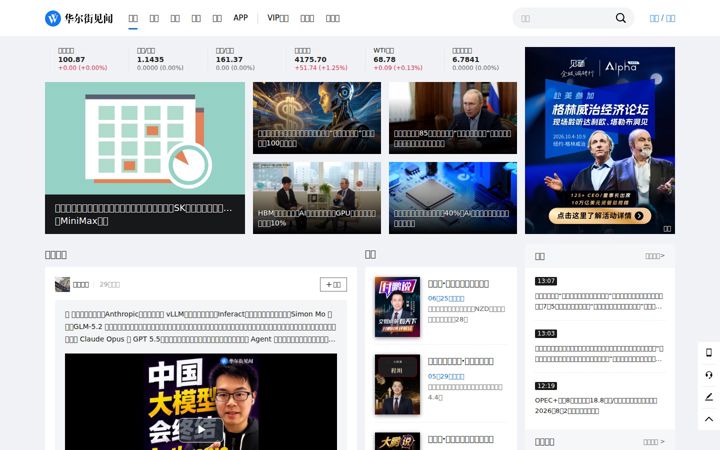Open the ticker quote showing 6.7841
Viewport: 720px width, 450px height.
(475, 59)
